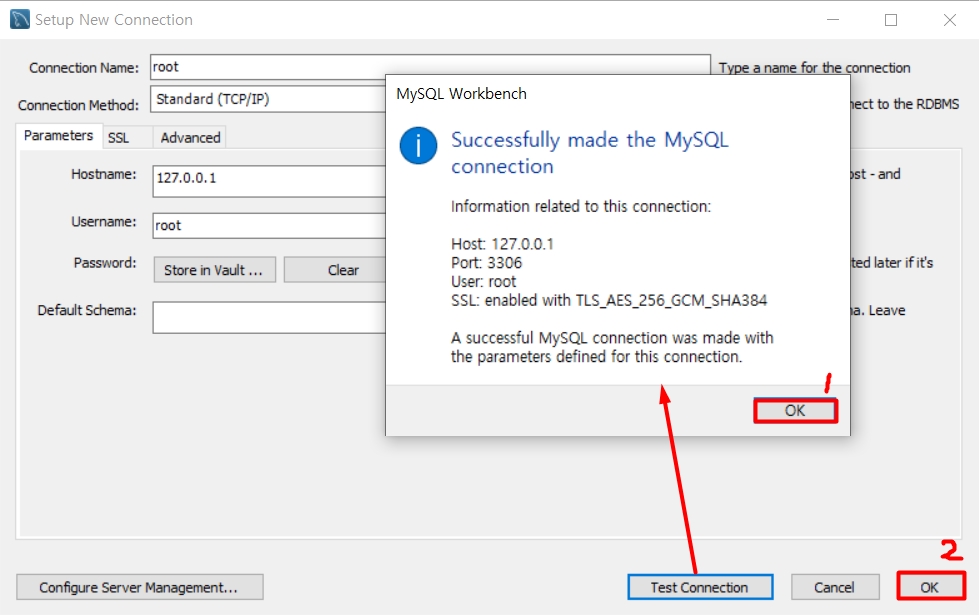This screenshot has width=979, height=615.
Task: Switch to the Parameters tab
Action: pos(58,135)
